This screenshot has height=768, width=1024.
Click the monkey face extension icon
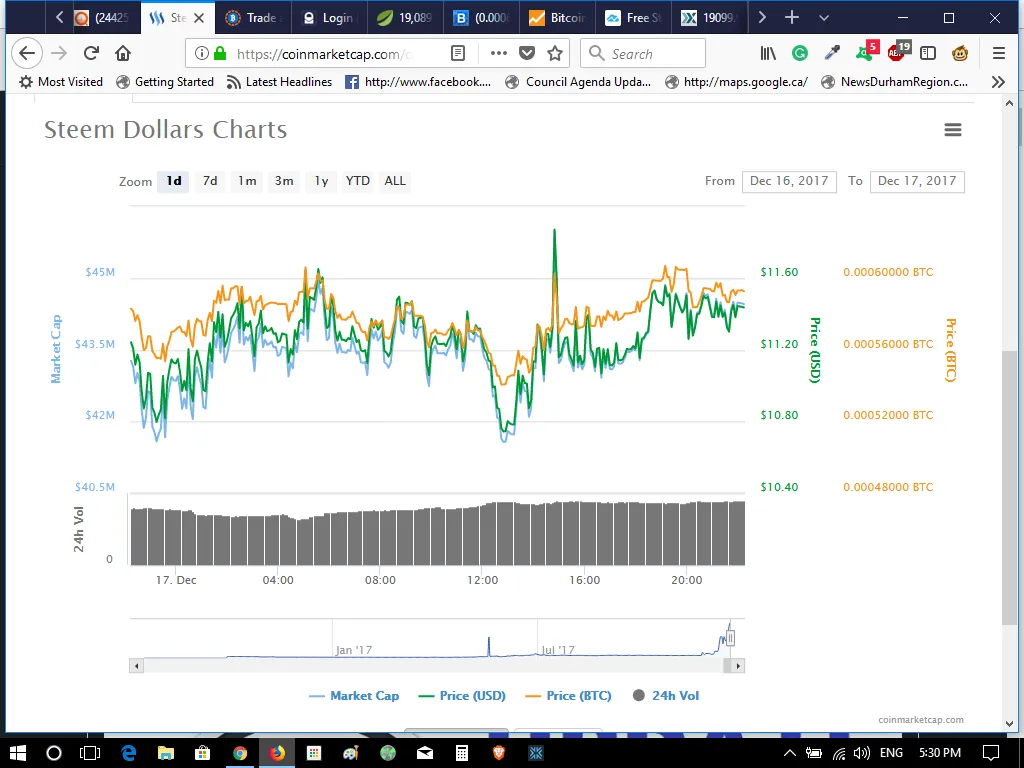click(960, 54)
